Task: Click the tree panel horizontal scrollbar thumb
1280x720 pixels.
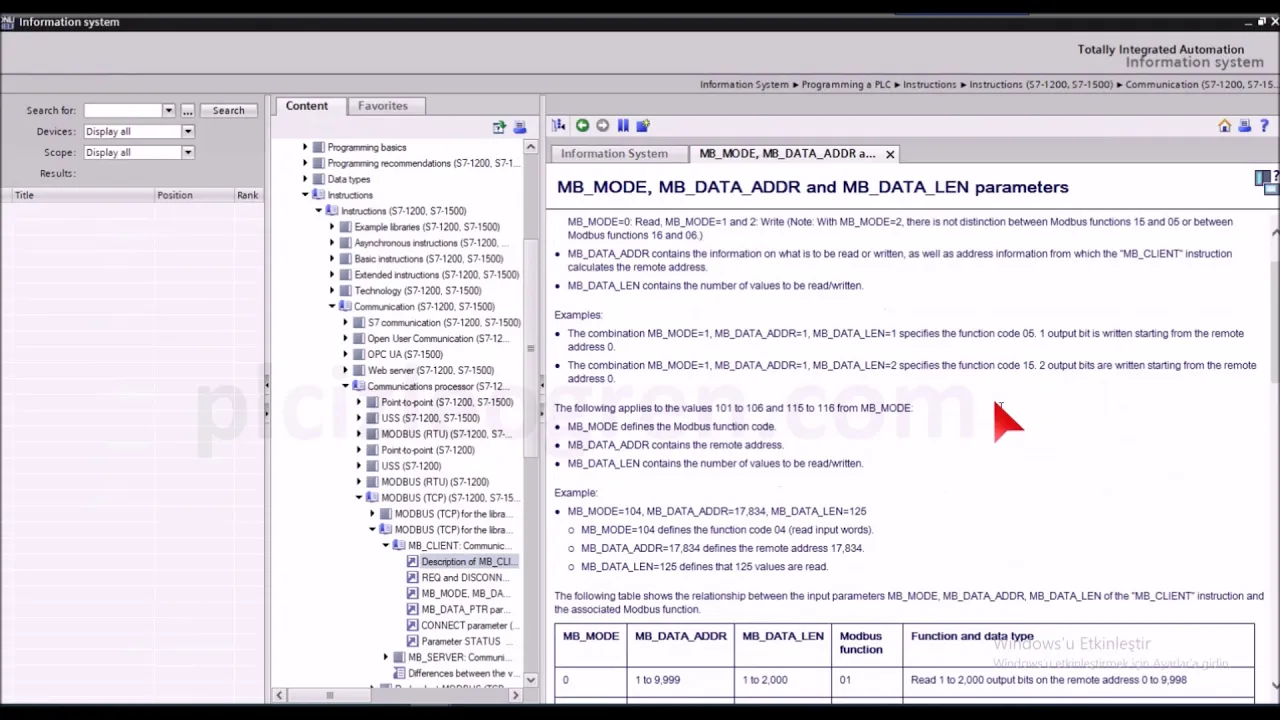Action: click(329, 695)
